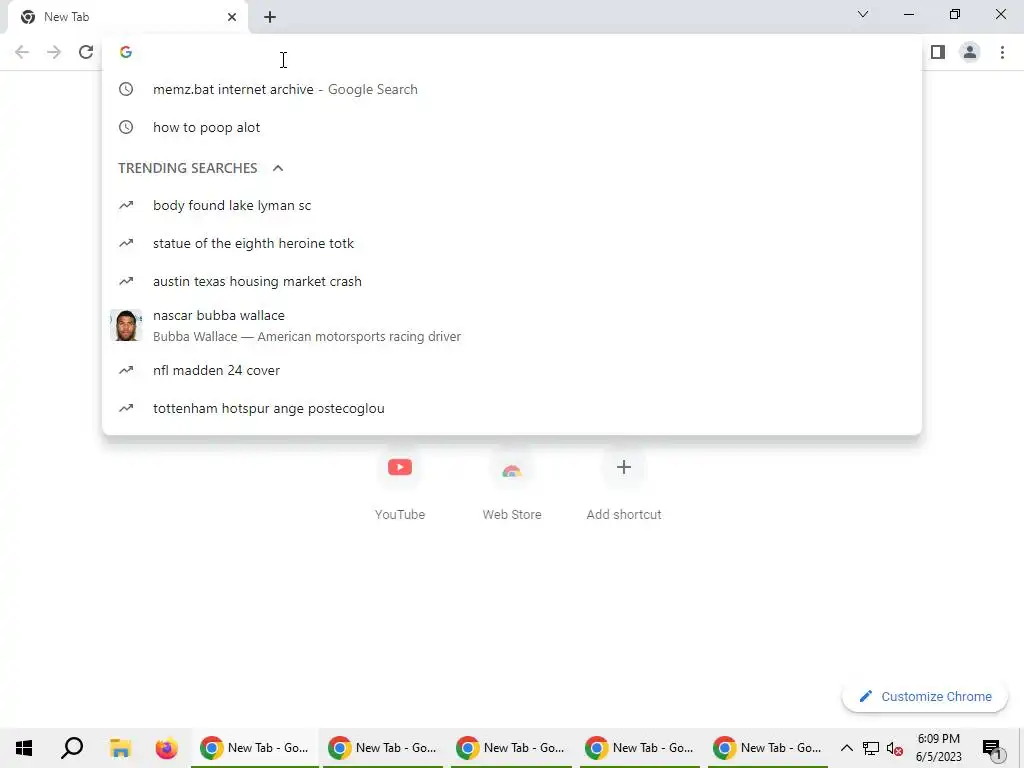The image size is (1024, 768).
Task: Show hidden system tray icons
Action: [x=846, y=748]
